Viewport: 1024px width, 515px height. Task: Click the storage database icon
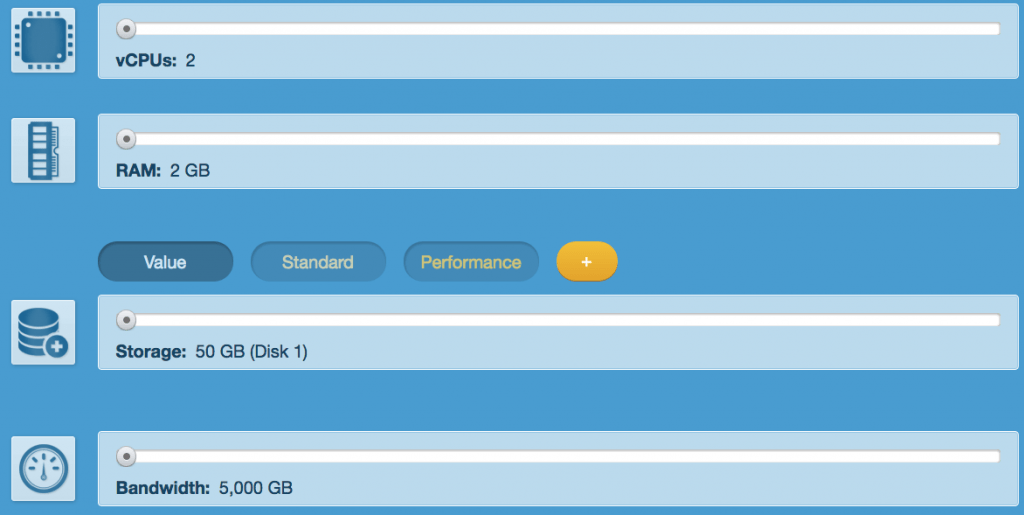point(43,332)
